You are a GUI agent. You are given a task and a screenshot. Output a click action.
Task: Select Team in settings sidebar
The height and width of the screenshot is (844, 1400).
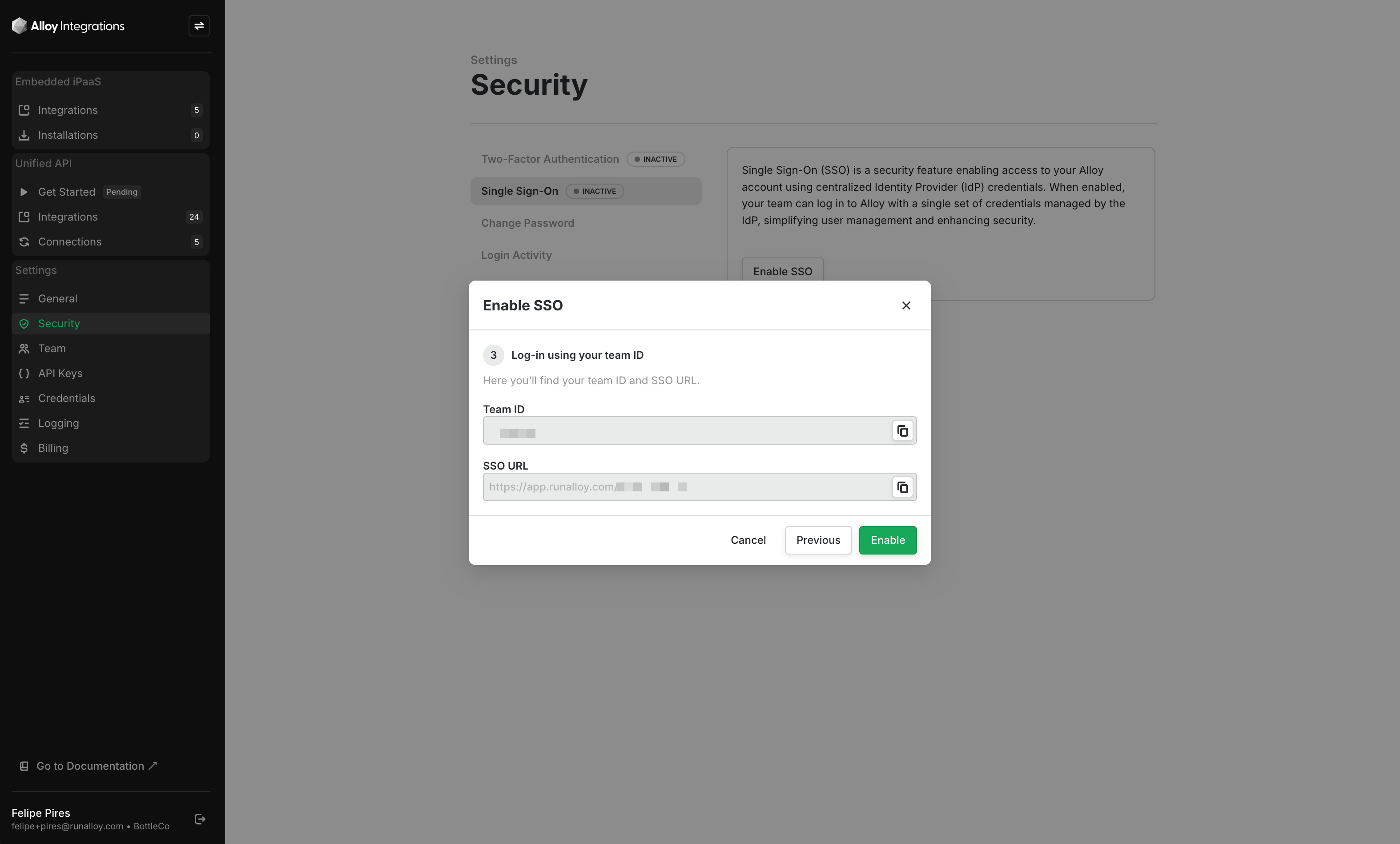[52, 349]
